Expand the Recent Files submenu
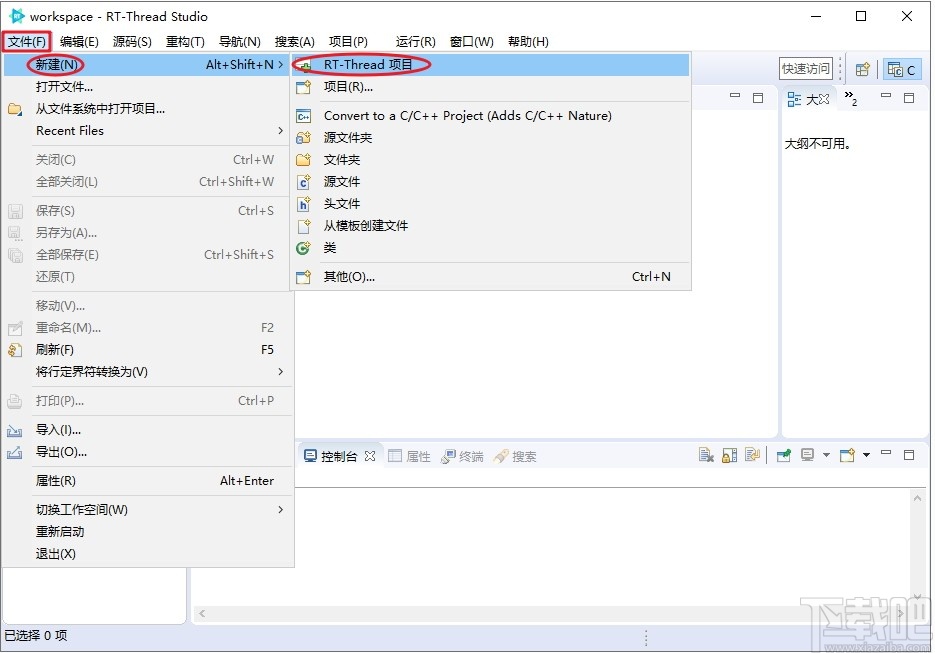Image resolution: width=935 pixels, height=653 pixels. pyautogui.click(x=147, y=131)
